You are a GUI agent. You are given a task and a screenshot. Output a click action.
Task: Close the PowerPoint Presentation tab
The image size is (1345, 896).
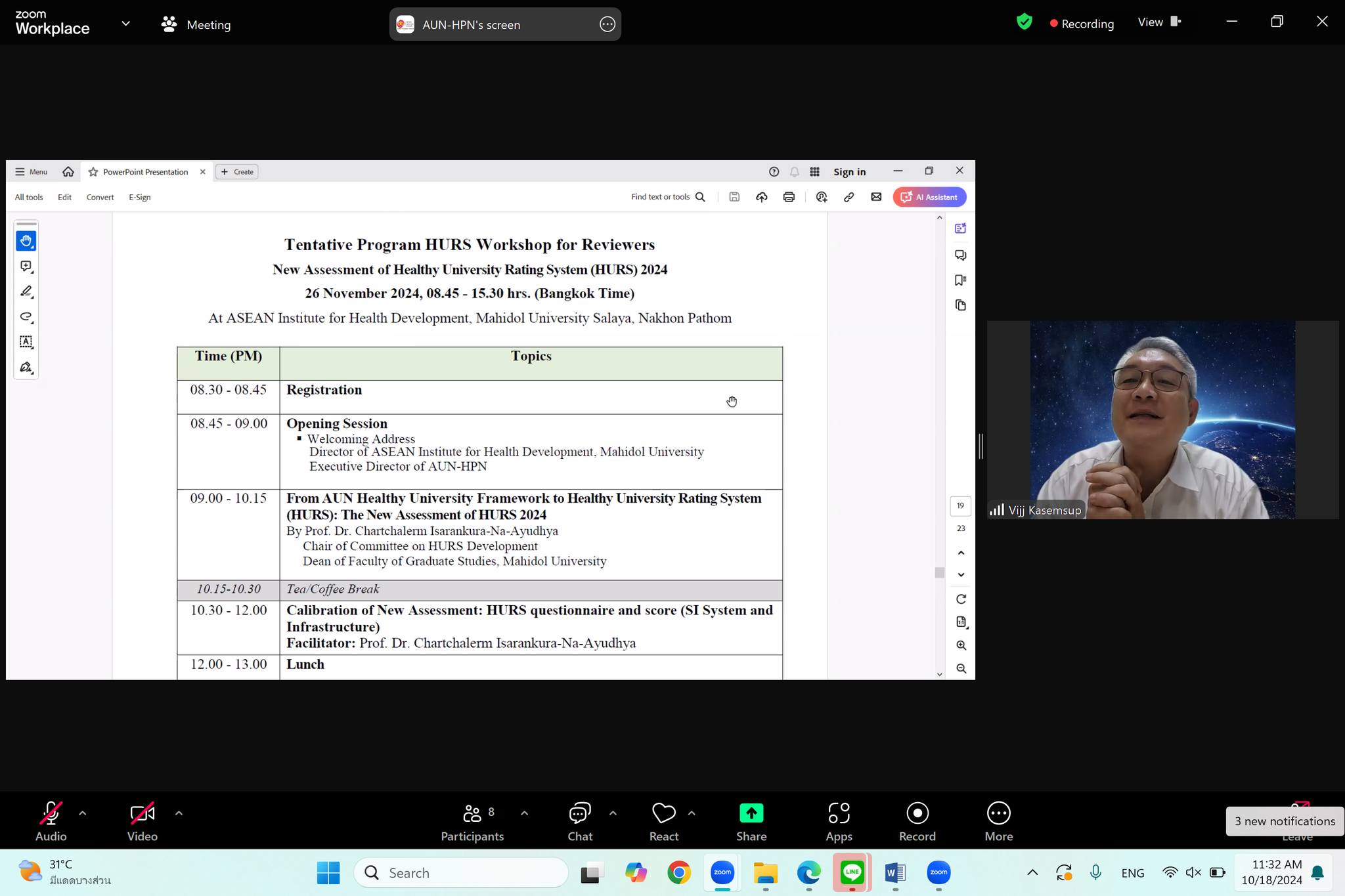coord(203,172)
